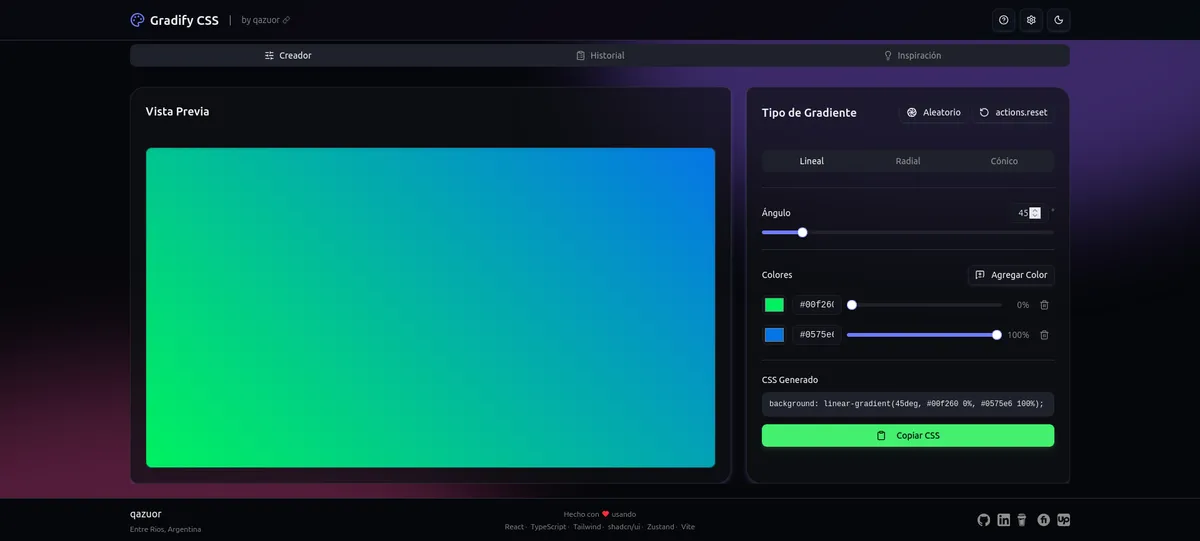Copy the CSS with Copiar CSS button

pyautogui.click(x=908, y=436)
